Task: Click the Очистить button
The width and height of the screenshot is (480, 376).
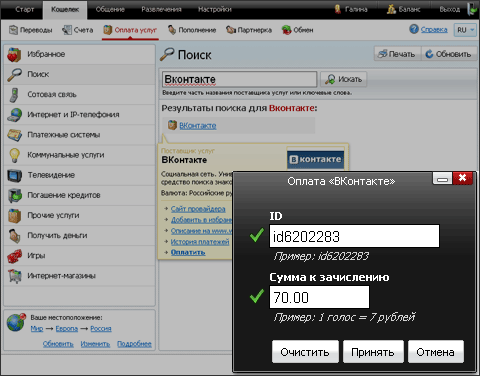Action: (x=305, y=352)
